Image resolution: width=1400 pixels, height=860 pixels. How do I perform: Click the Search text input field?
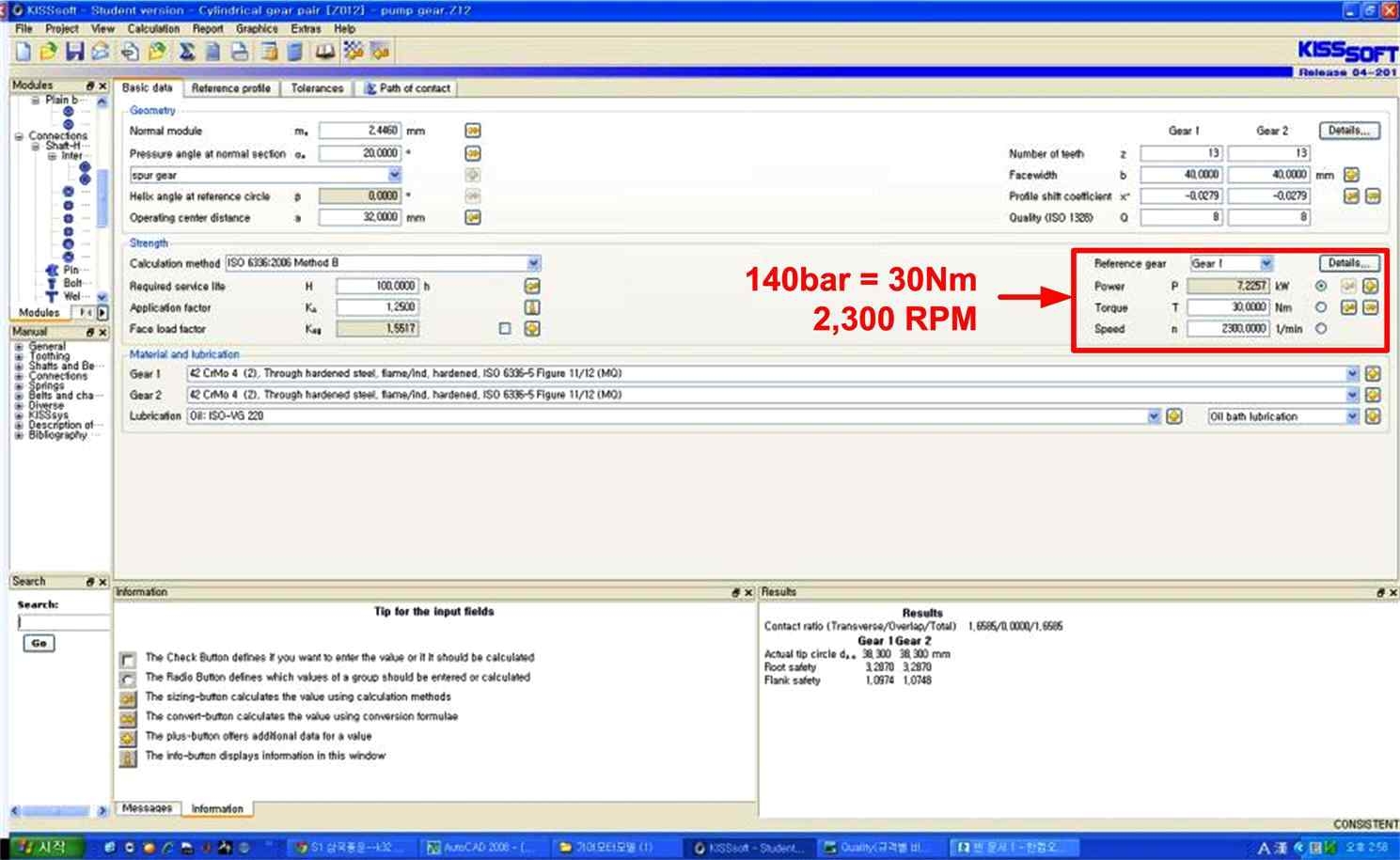64,621
